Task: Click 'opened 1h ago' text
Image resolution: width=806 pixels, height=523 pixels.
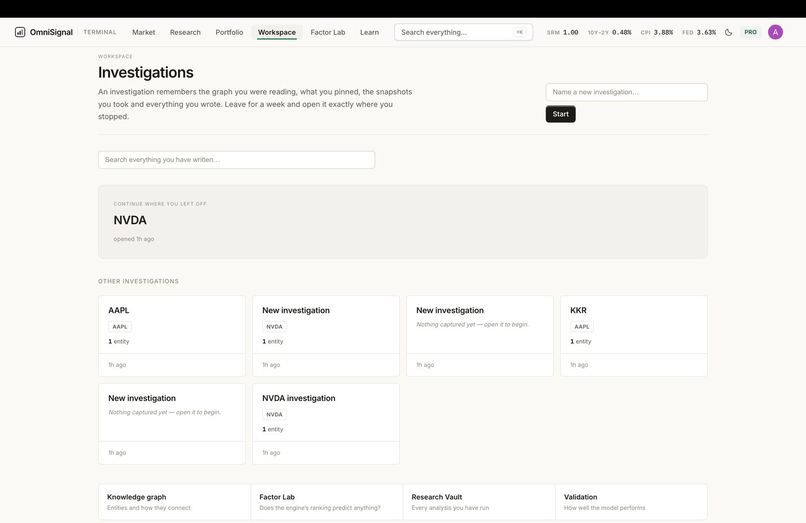Action: pyautogui.click(x=134, y=239)
